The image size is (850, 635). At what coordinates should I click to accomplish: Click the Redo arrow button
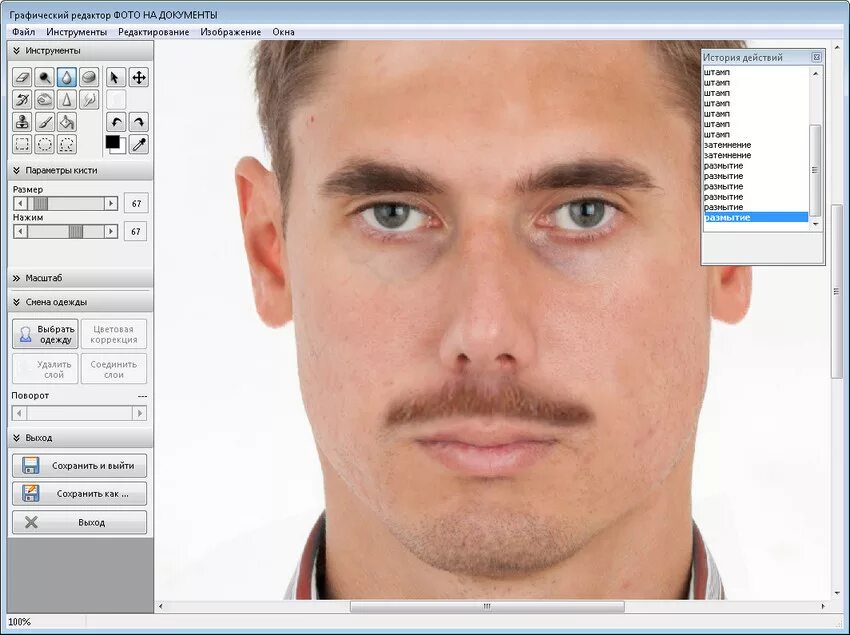point(139,122)
